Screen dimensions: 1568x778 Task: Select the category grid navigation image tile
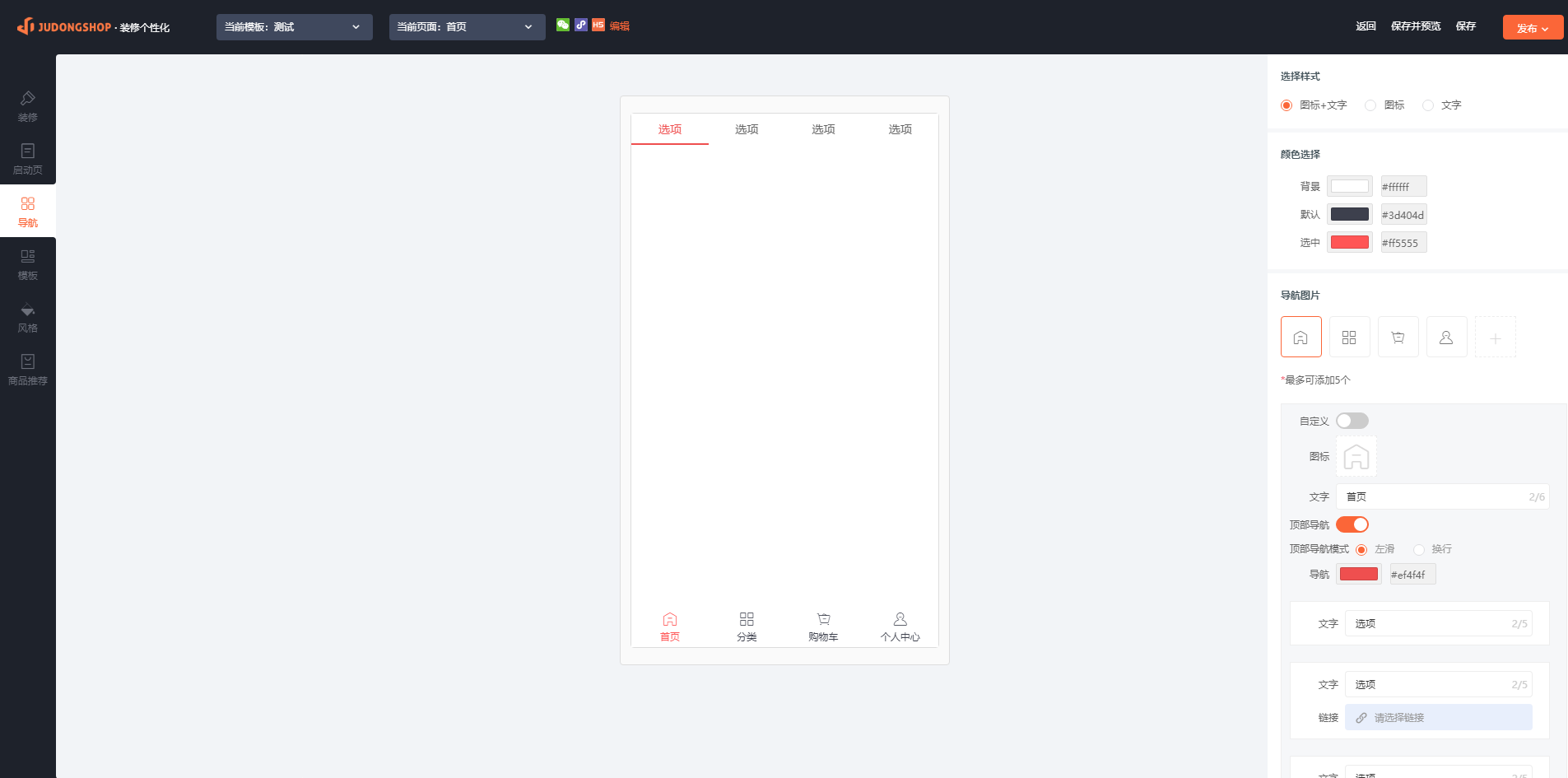1350,337
